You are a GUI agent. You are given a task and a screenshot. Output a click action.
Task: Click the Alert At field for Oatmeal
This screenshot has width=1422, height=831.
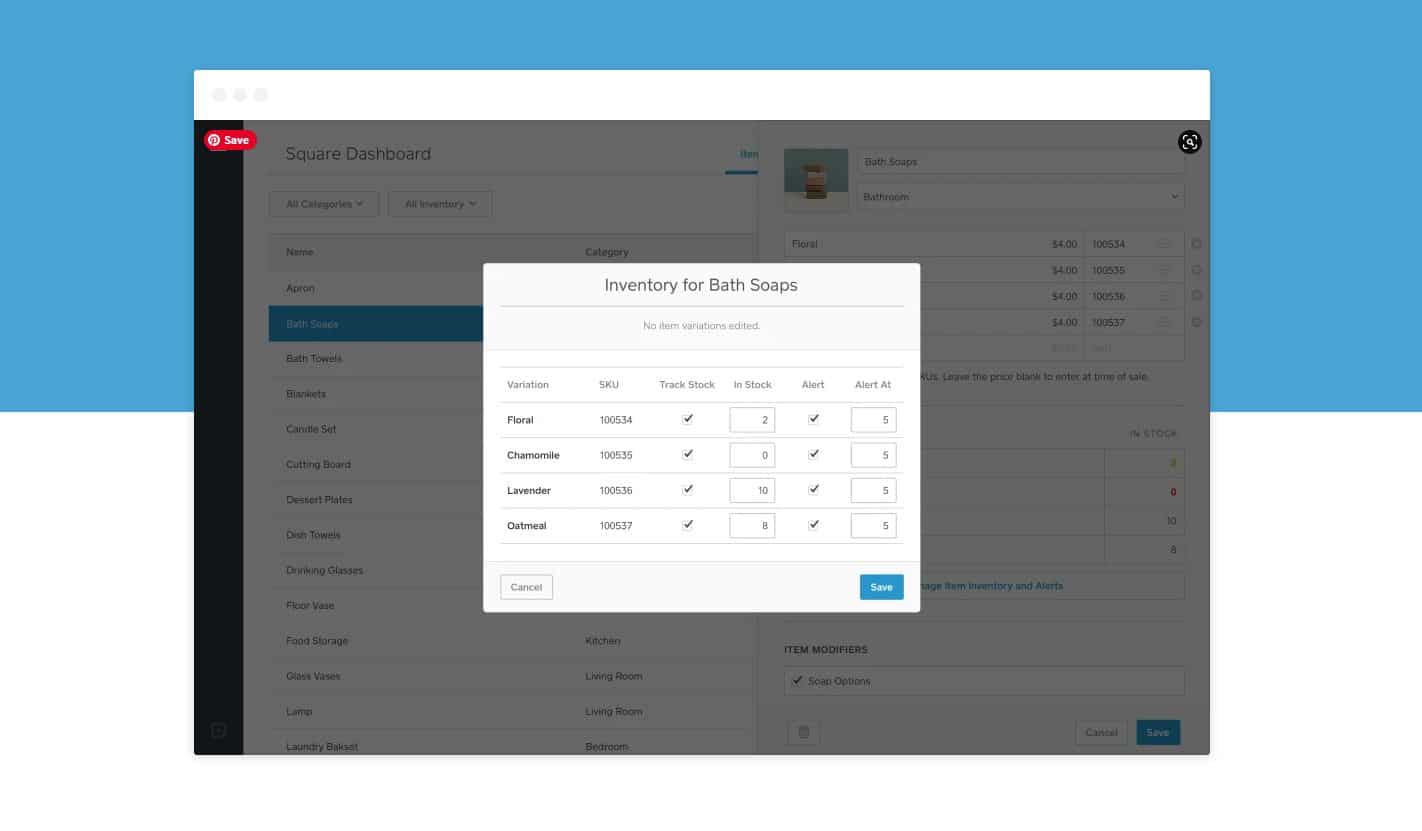pos(873,525)
